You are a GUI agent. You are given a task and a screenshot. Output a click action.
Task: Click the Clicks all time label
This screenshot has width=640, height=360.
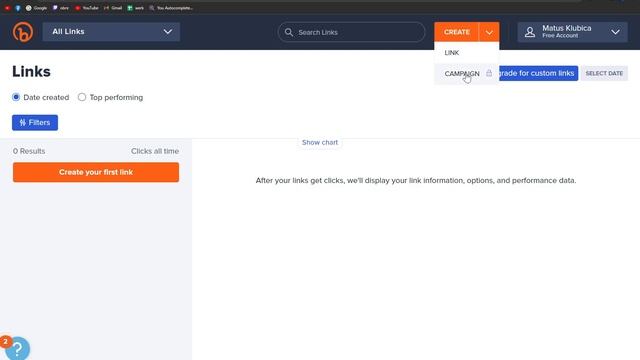point(155,151)
